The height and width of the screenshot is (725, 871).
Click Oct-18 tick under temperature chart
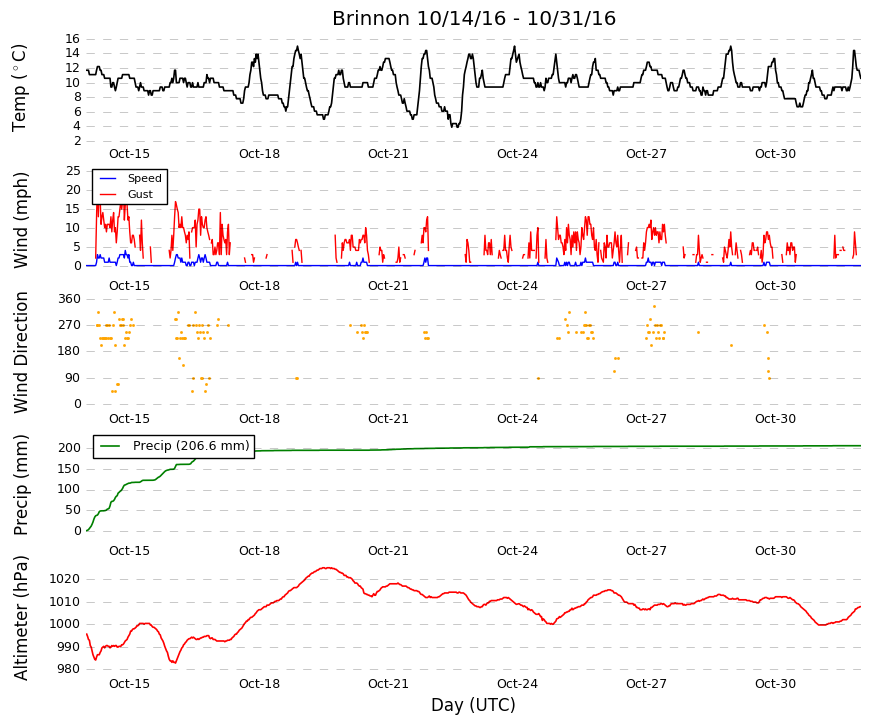pos(259,154)
